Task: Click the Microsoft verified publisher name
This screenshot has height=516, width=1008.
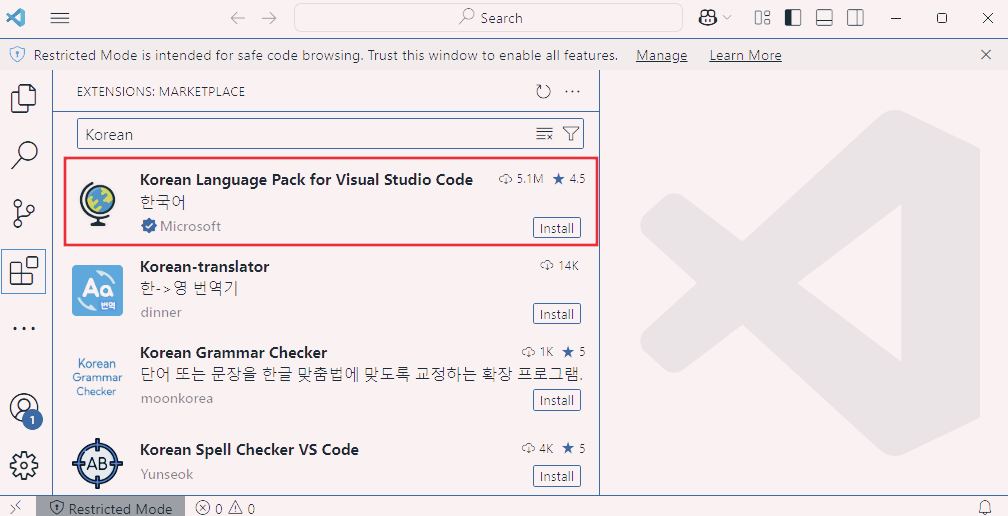Action: tap(190, 226)
